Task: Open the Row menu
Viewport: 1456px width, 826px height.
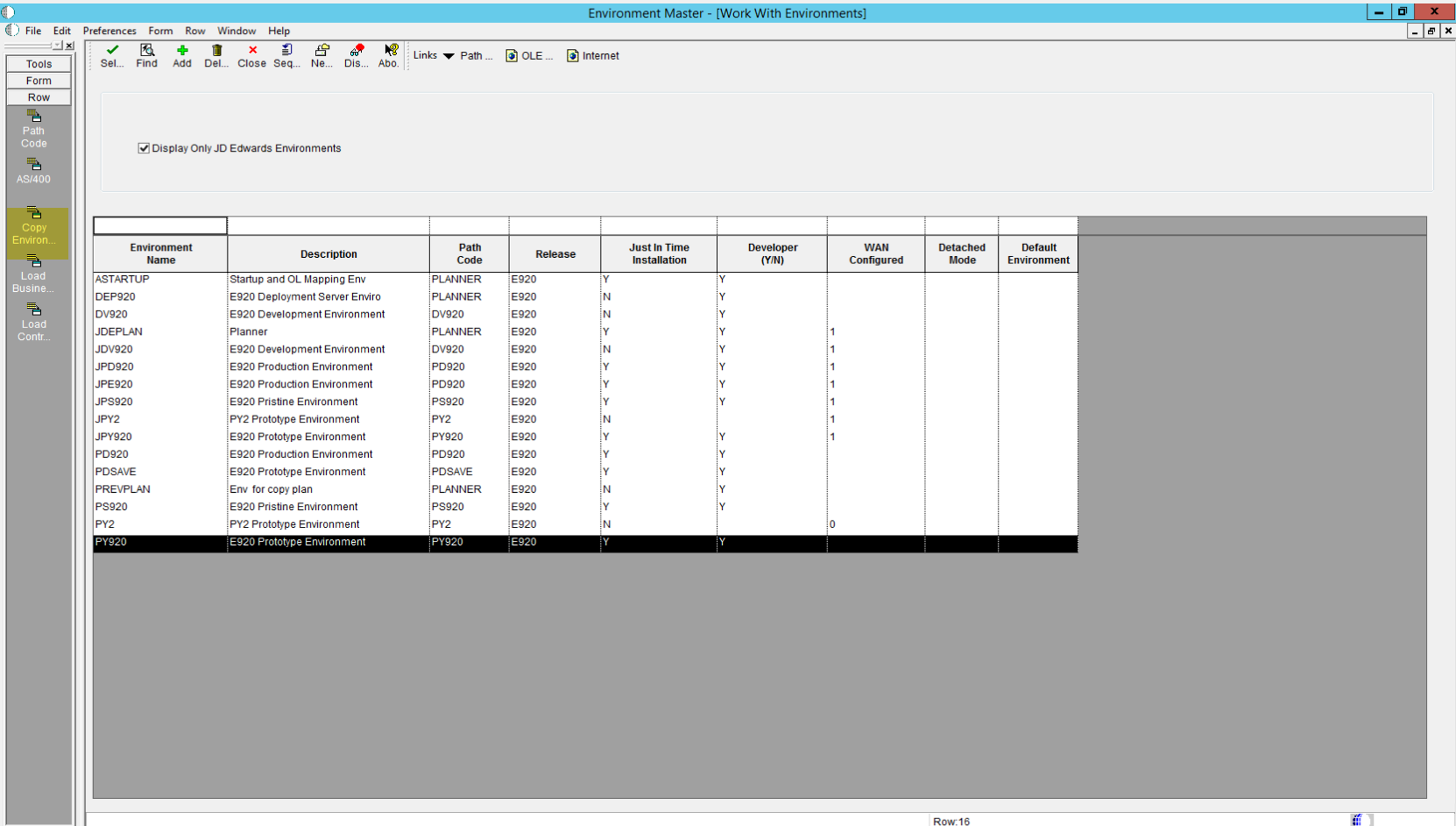Action: point(195,31)
